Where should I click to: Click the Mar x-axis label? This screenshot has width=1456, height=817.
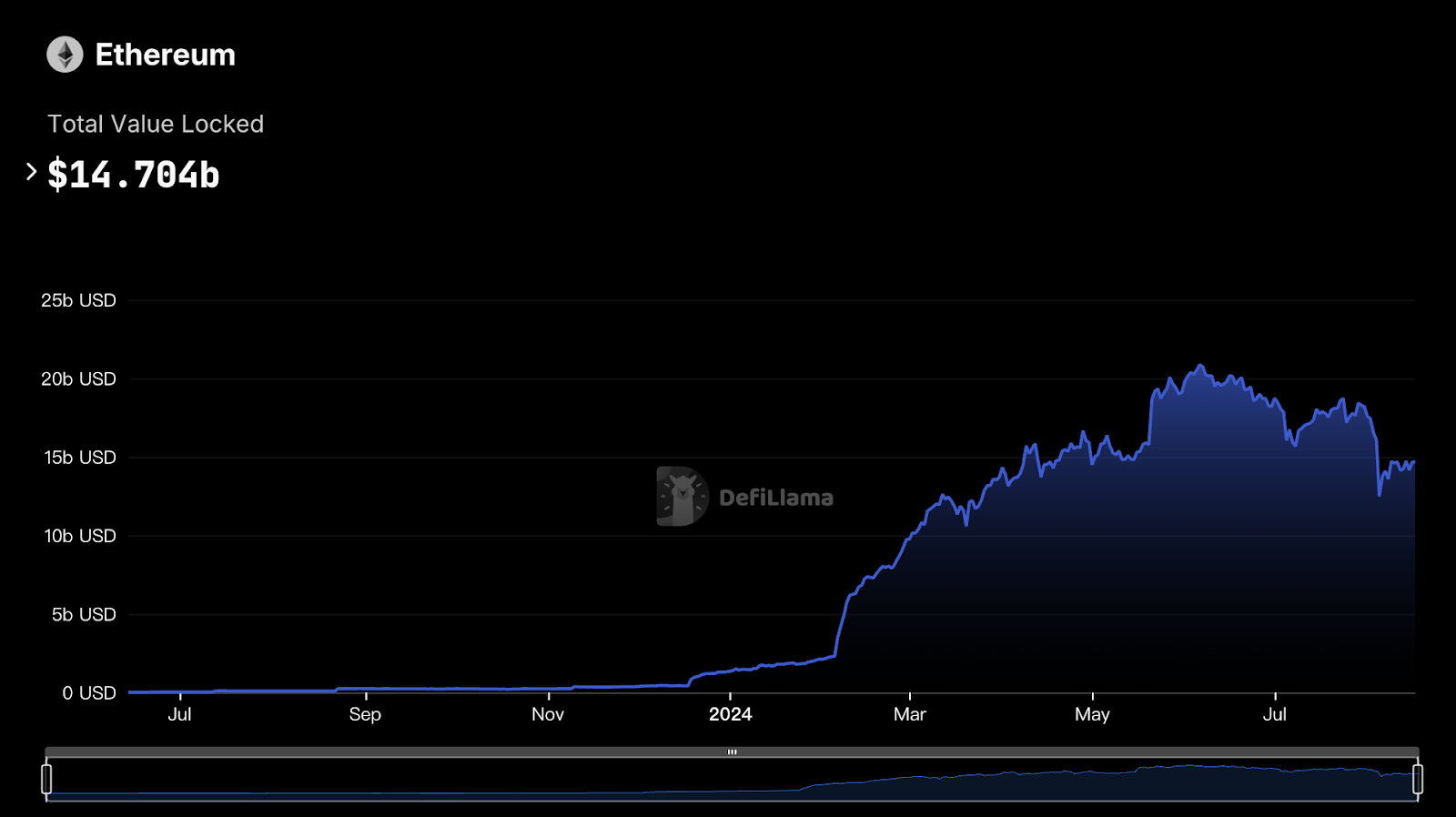click(910, 714)
